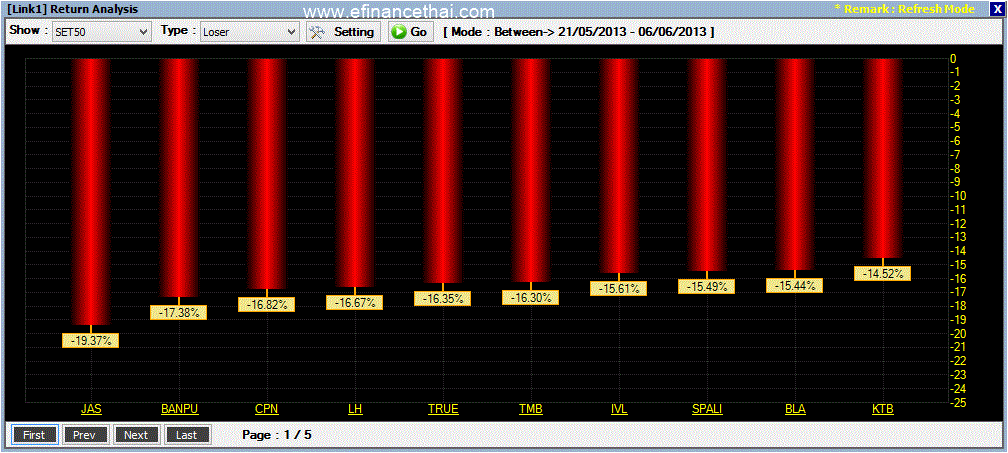
Task: Click the -15.44% value label
Action: tap(795, 286)
